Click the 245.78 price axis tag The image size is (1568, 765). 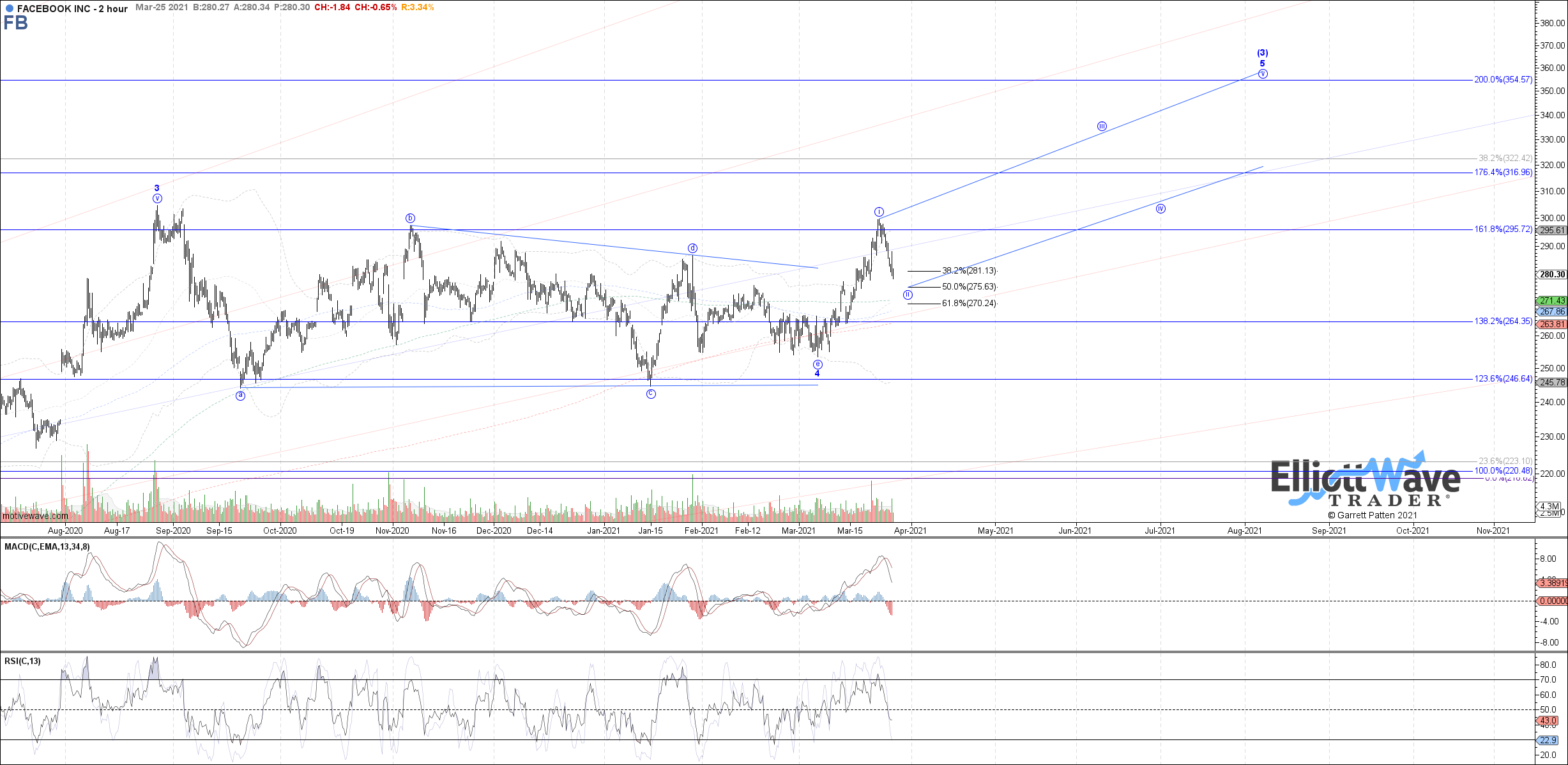click(x=1552, y=383)
